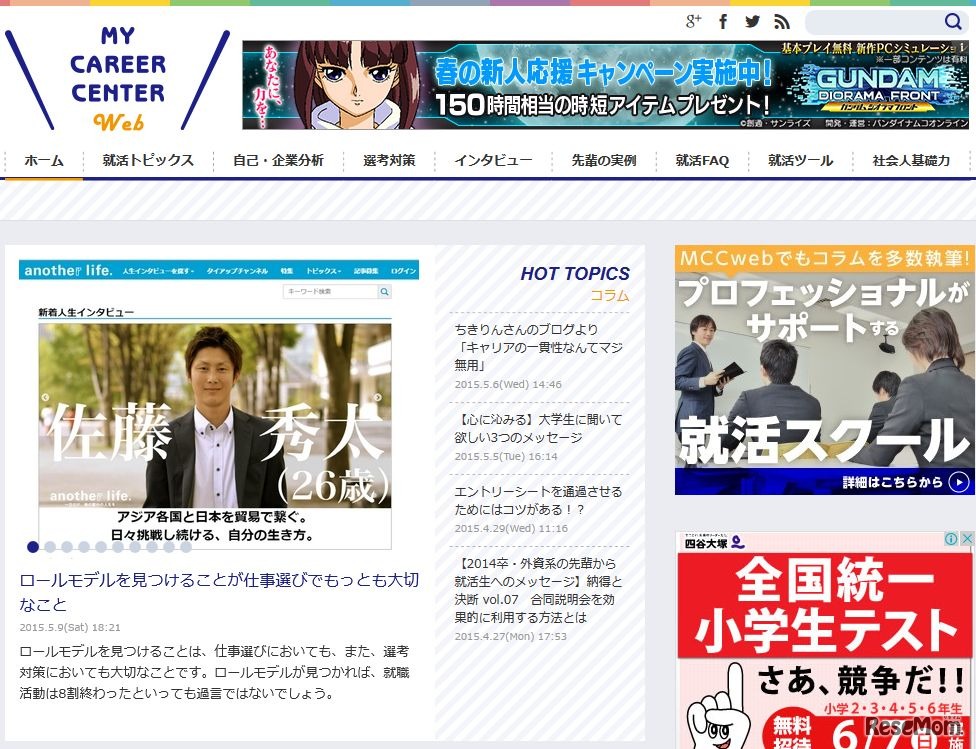Open the Facebook page icon
976x749 pixels.
pos(723,21)
